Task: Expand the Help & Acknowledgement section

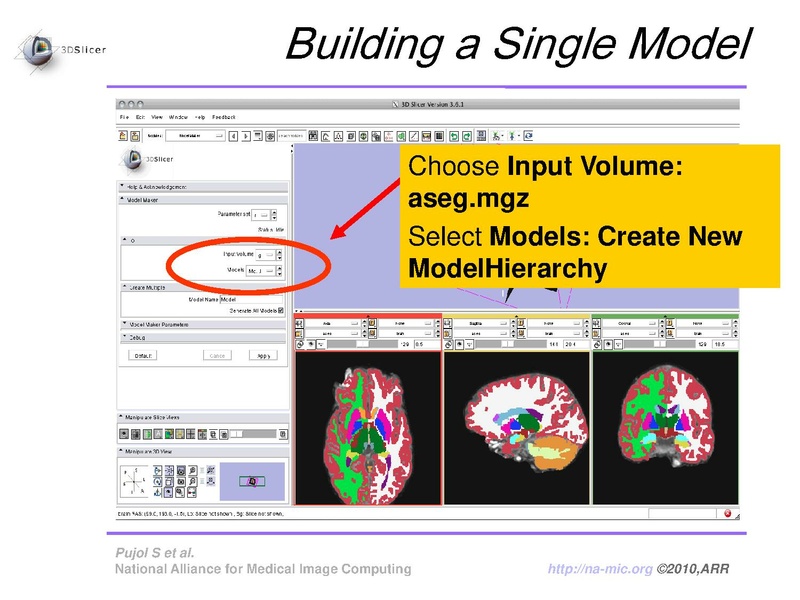Action: click(x=204, y=187)
